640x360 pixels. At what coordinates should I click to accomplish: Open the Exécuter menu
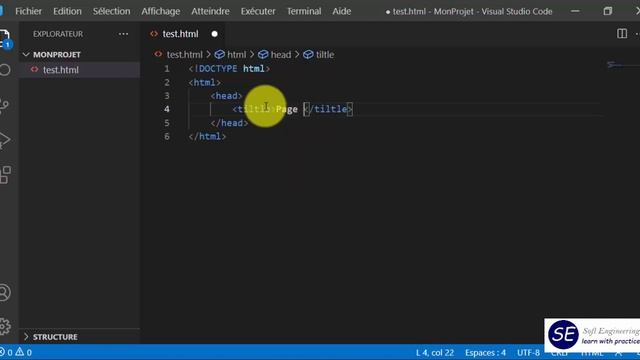(x=258, y=11)
